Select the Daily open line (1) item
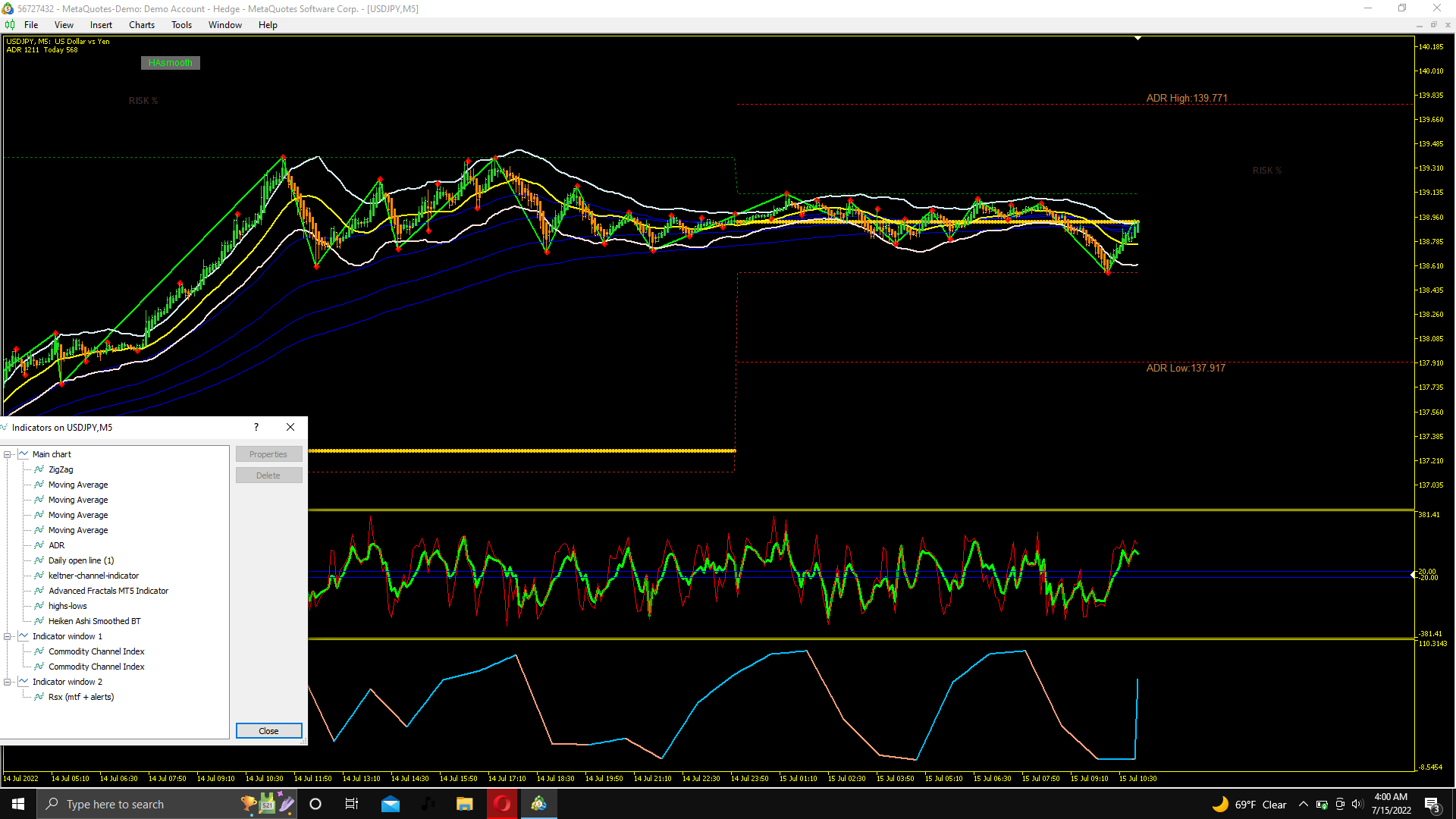This screenshot has height=819, width=1456. (x=80, y=560)
